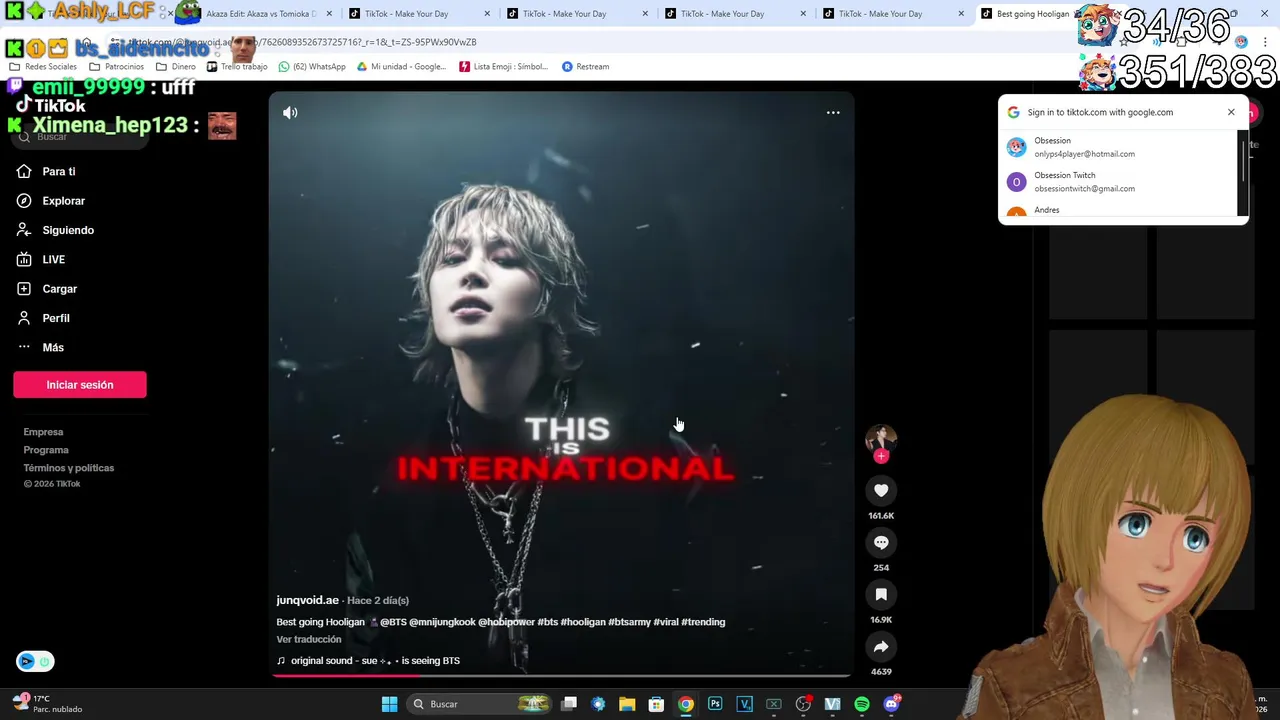Viewport: 1280px width, 720px height.
Task: Choose the Obsession Twitch Google account
Action: [x=1120, y=182]
